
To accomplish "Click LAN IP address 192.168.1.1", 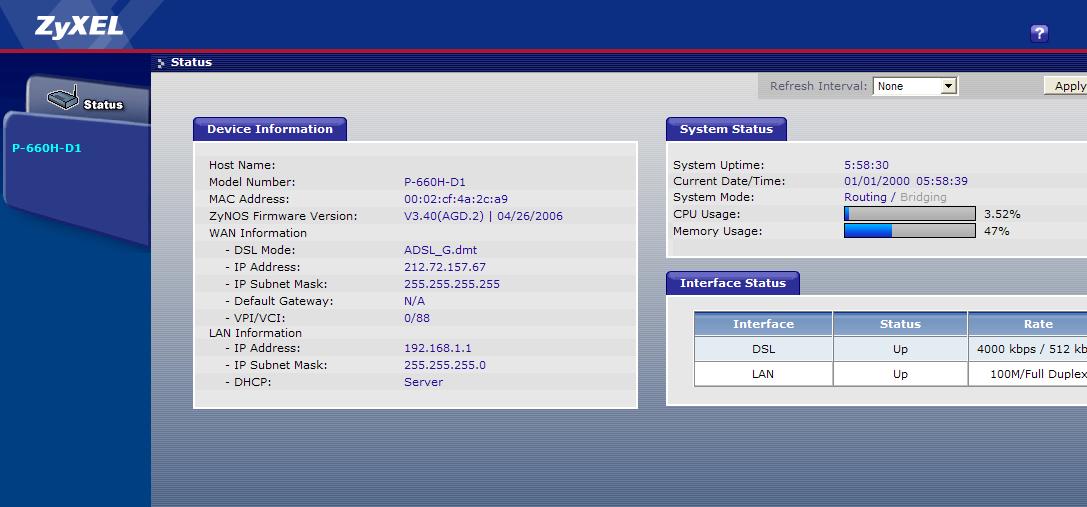I will point(437,347).
